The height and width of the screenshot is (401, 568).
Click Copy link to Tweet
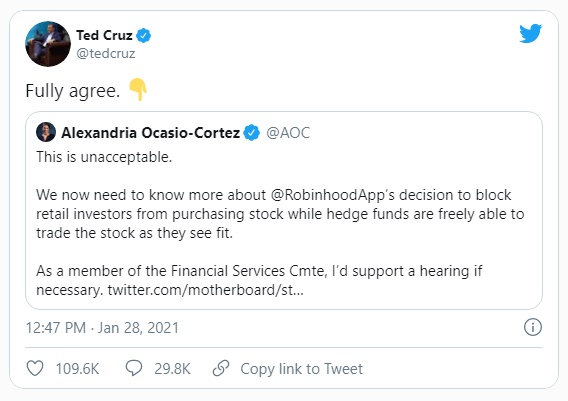tap(301, 369)
